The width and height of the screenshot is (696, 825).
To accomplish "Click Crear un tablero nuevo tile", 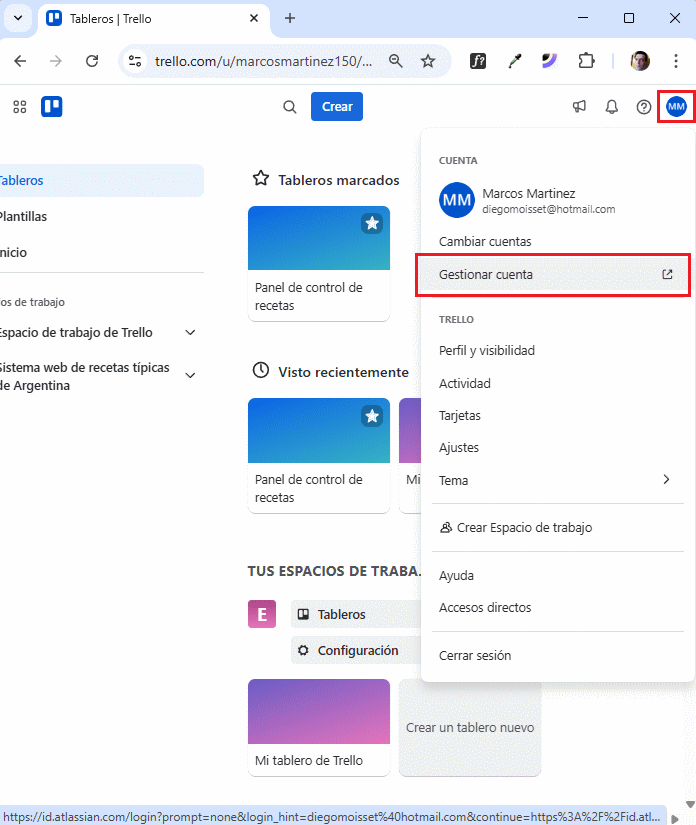I will click(x=470, y=728).
